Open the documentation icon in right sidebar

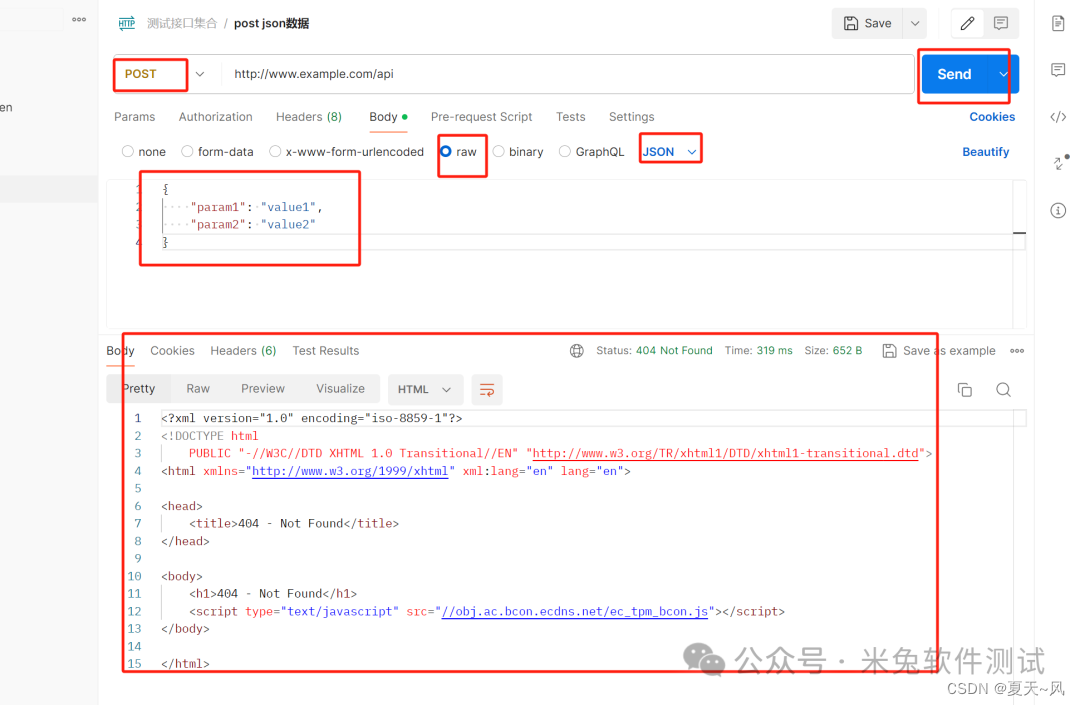tap(1058, 23)
